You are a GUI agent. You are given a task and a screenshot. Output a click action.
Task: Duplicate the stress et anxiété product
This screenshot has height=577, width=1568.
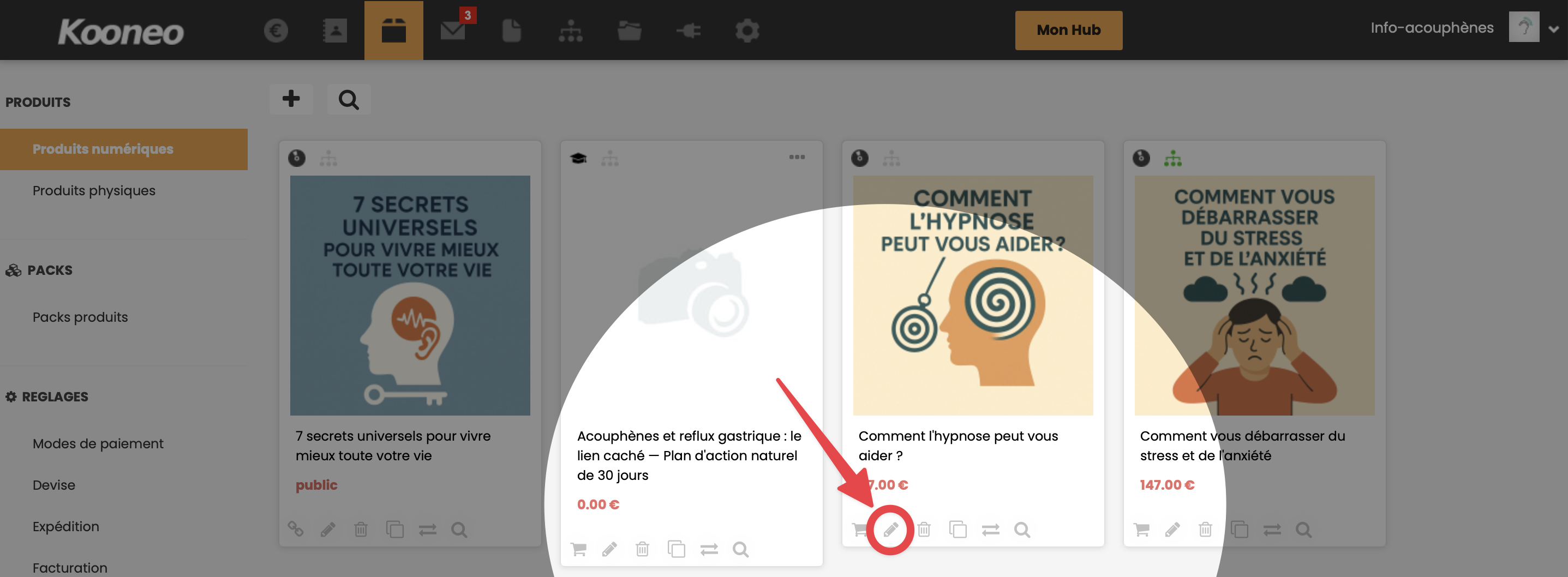click(x=1240, y=530)
